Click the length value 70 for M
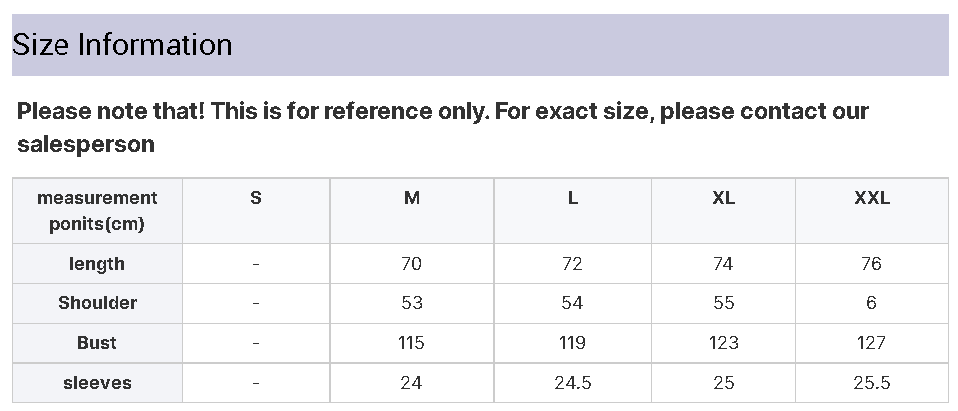Screen dimensions: 958x411 [412, 264]
